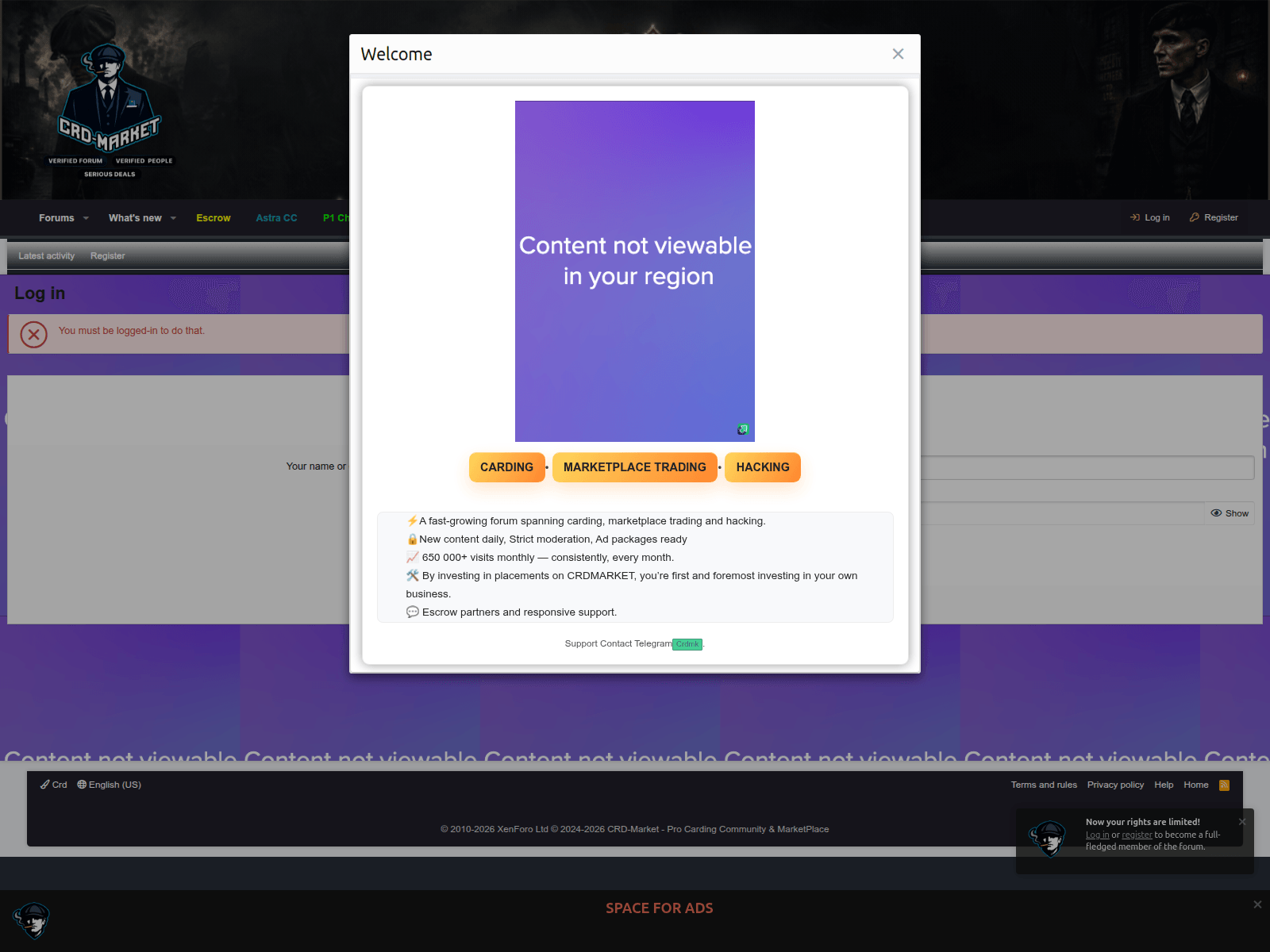Open the Crd style chooser in the footer
The image size is (1270, 952).
pyautogui.click(x=54, y=785)
